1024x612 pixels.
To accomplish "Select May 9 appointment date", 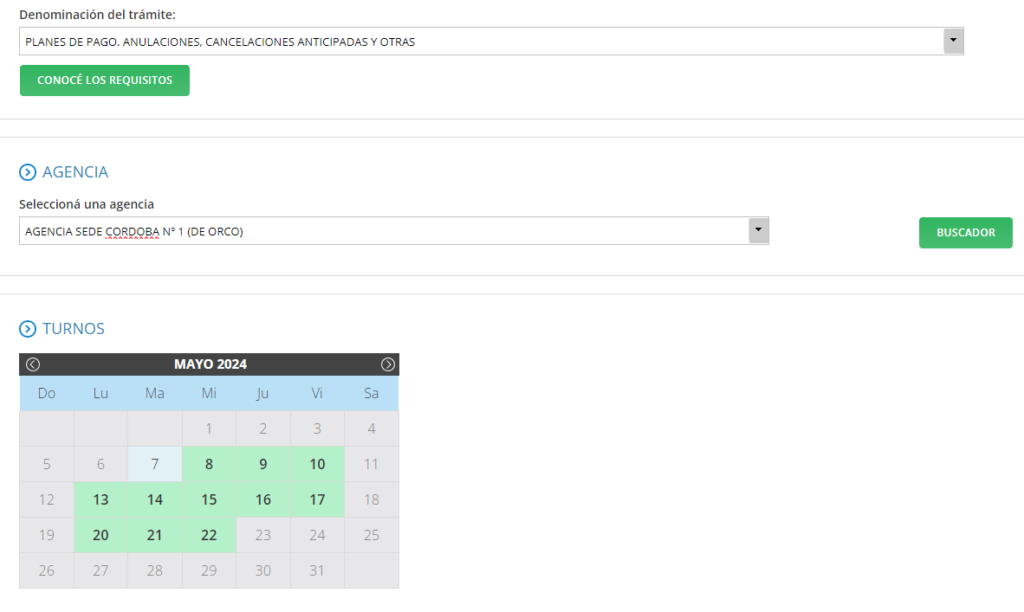I will (x=263, y=464).
